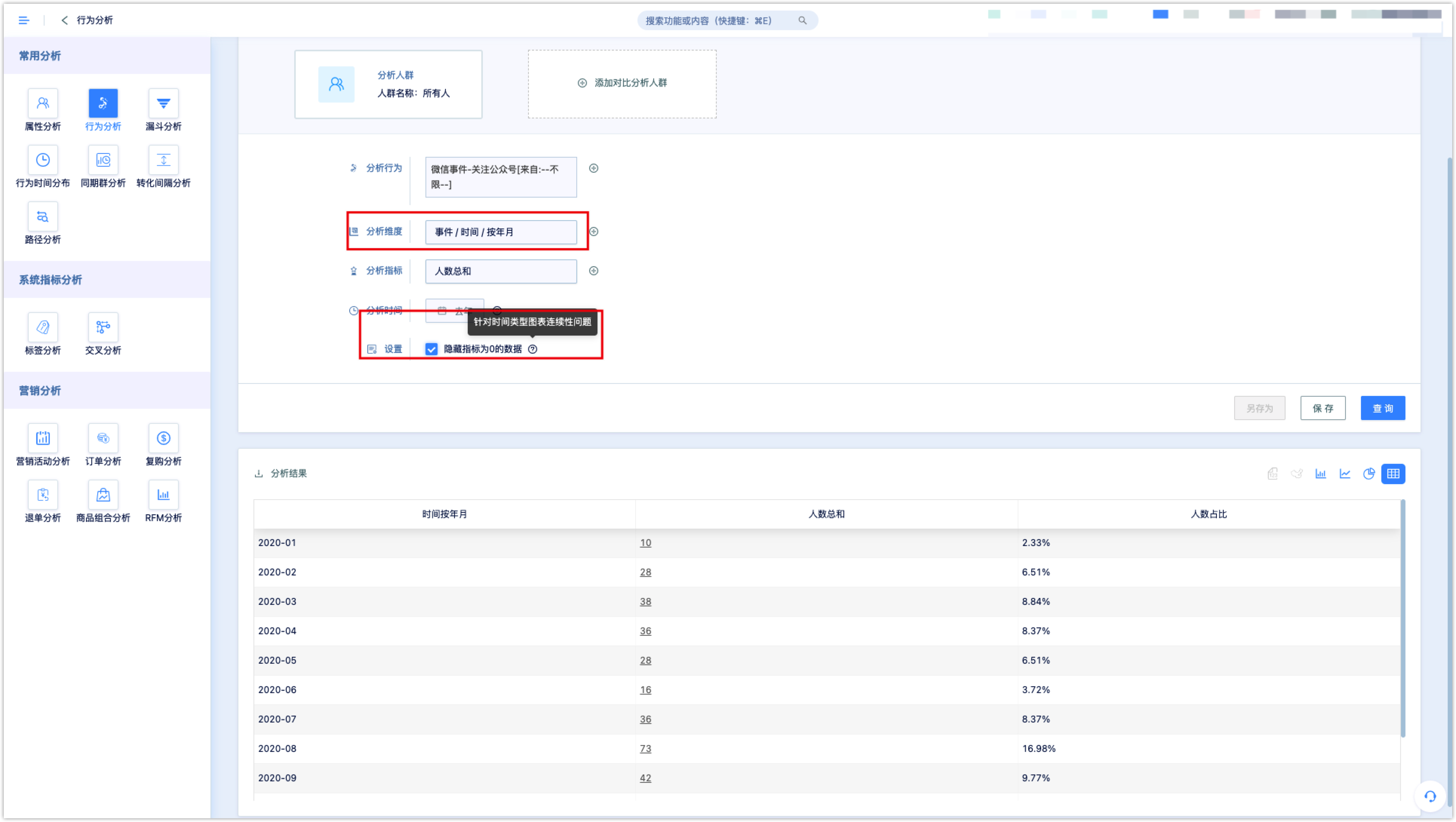Screen dimensions: 1456x822
Task: Open the 2020-08 people count link 73
Action: coord(645,748)
